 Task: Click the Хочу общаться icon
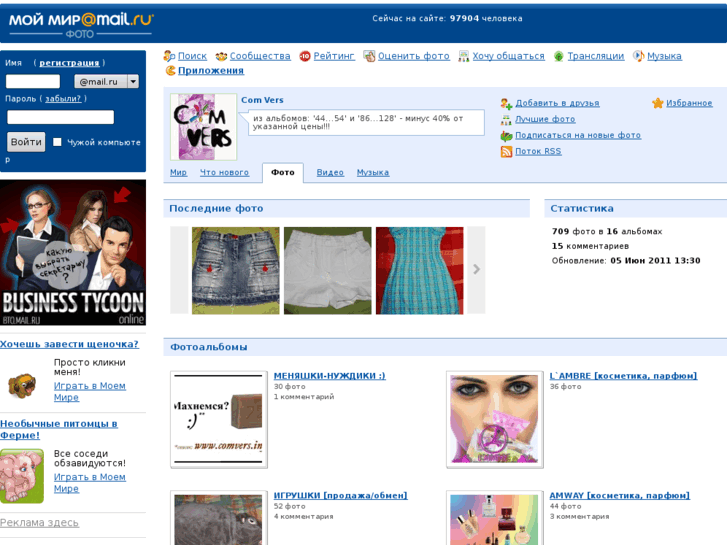(464, 56)
